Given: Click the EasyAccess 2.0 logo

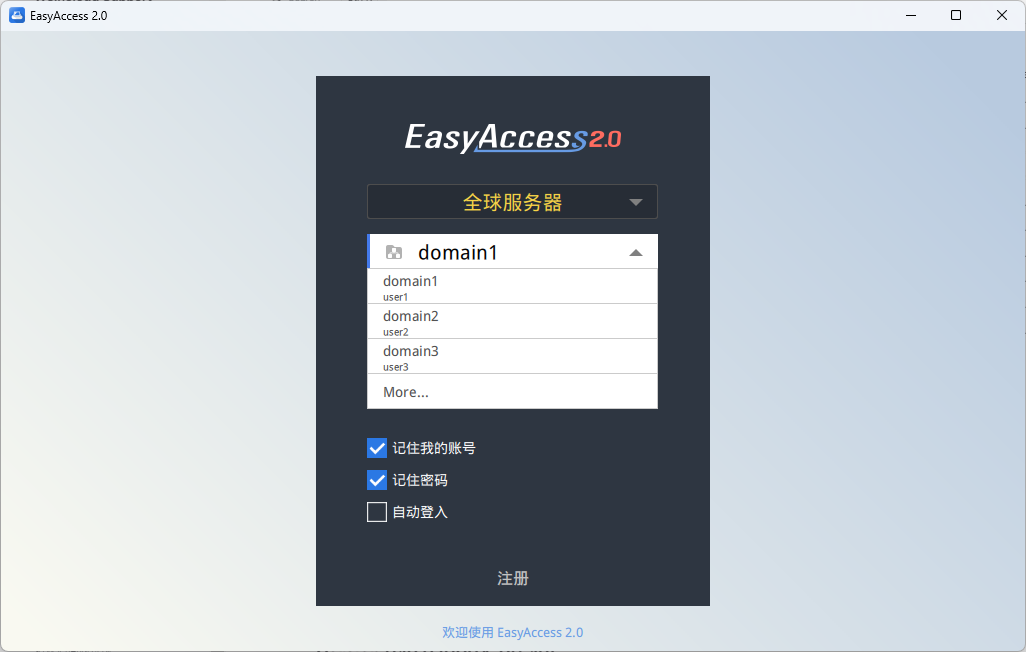Looking at the screenshot, I should tap(512, 137).
